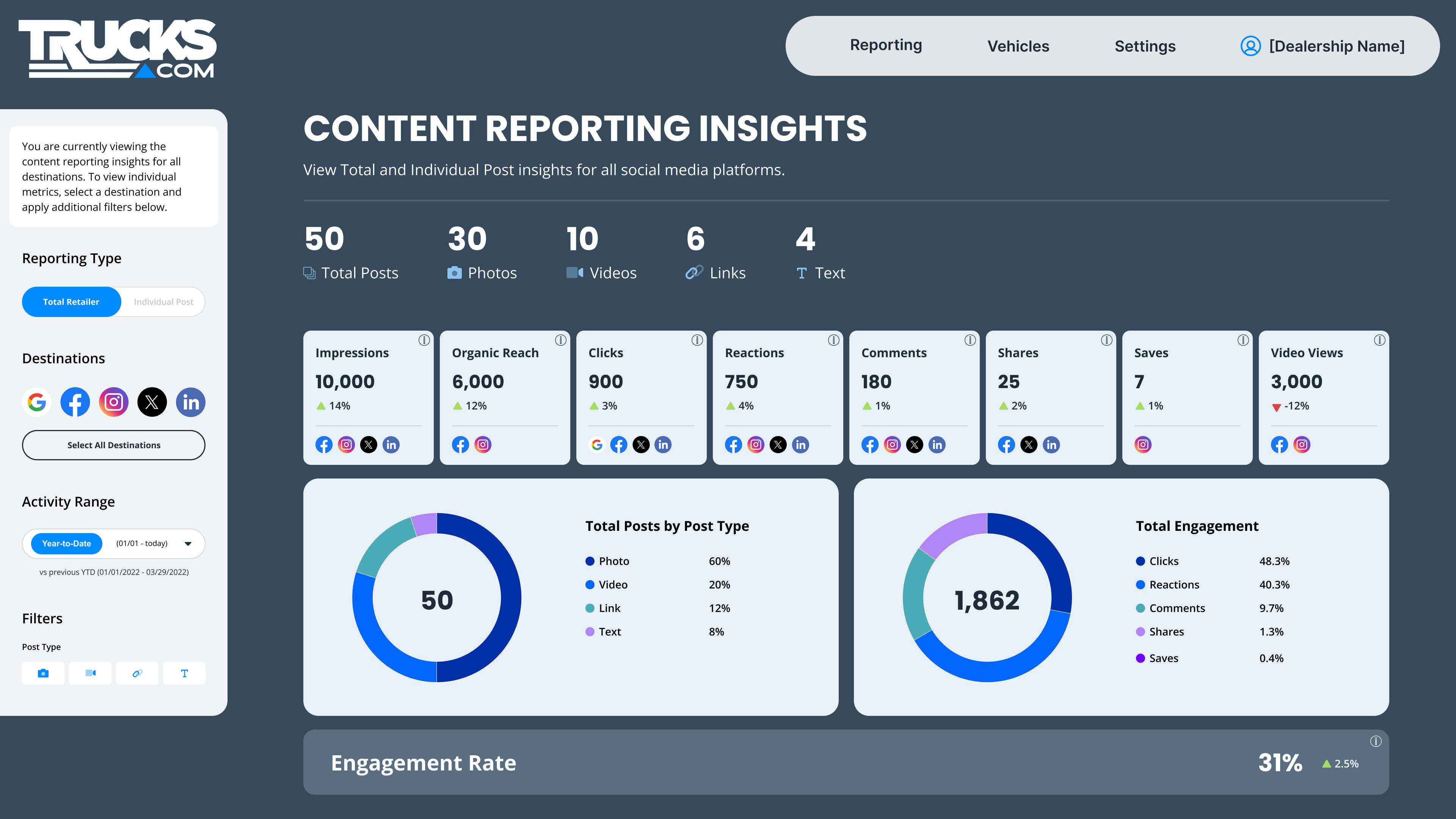Viewport: 1456px width, 819px height.
Task: Click the Engagement Rate 31% value
Action: click(1280, 763)
